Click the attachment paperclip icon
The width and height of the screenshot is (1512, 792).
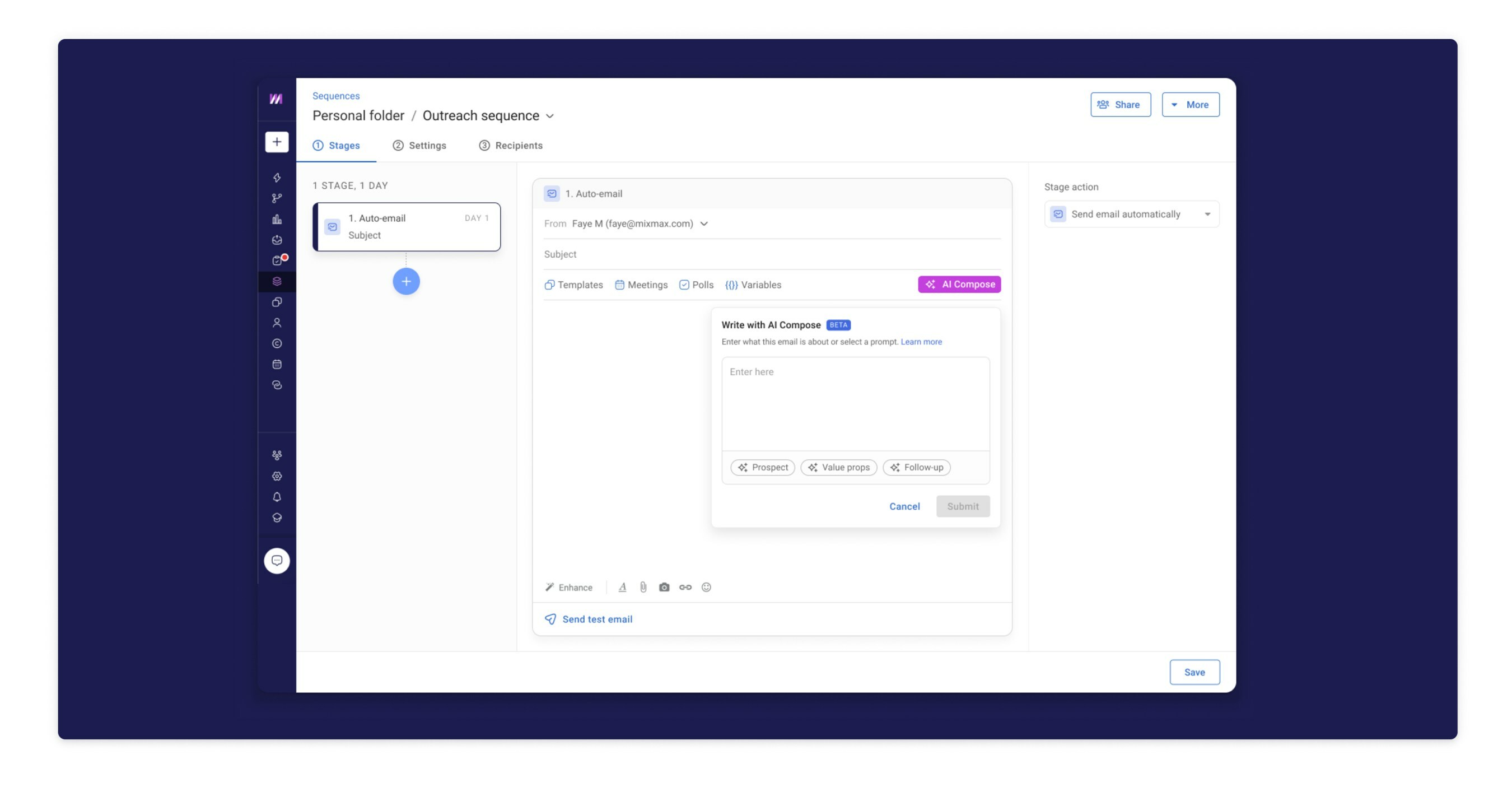(643, 587)
